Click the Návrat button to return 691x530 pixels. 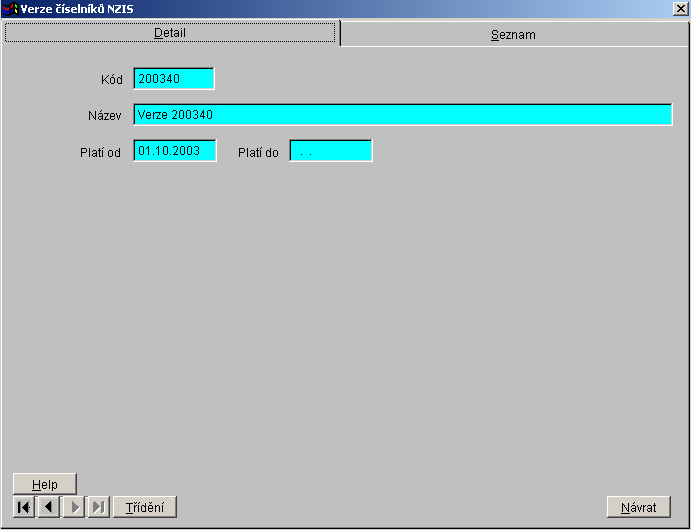(638, 507)
